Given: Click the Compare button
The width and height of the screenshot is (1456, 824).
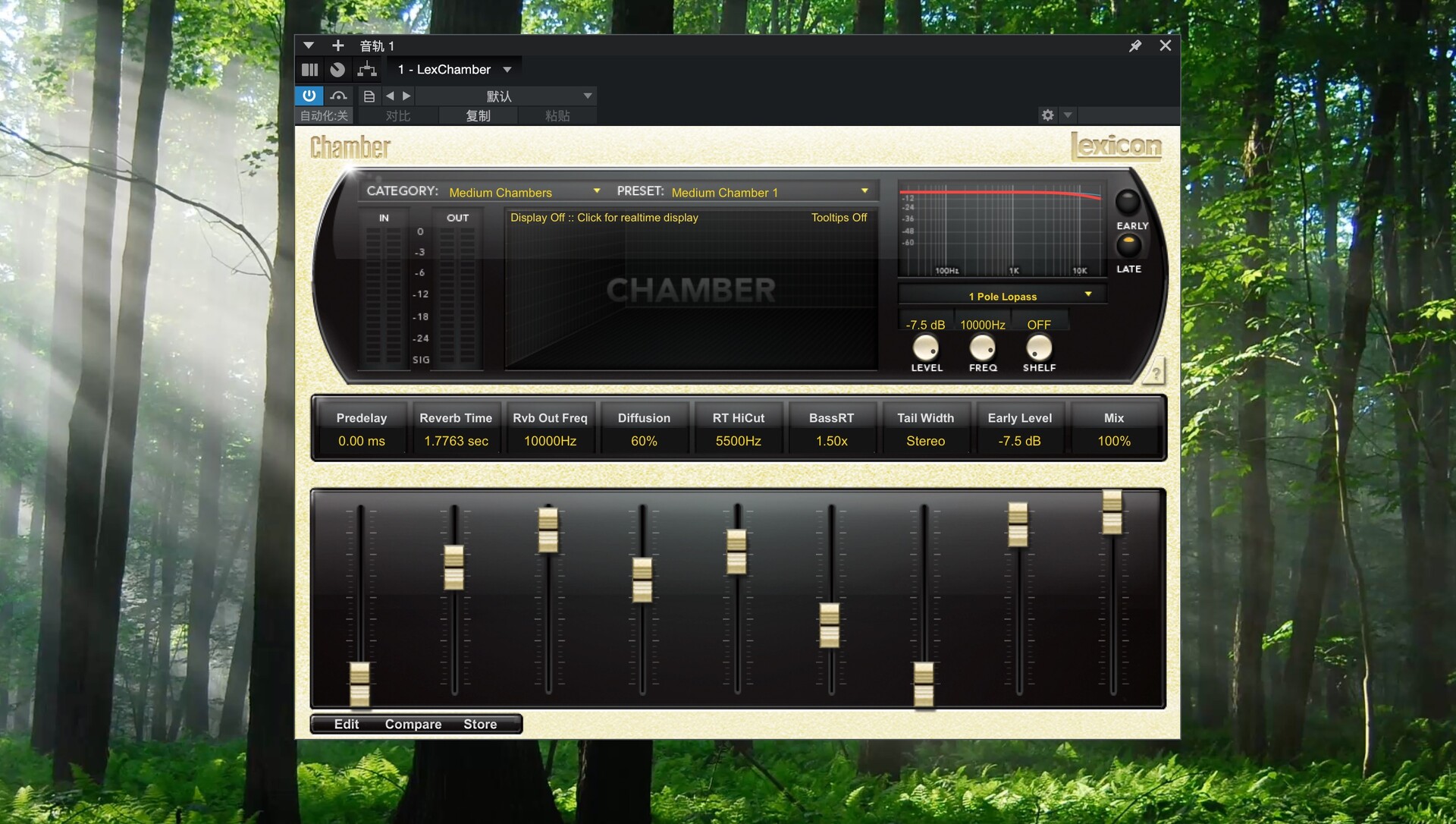Looking at the screenshot, I should click(413, 724).
